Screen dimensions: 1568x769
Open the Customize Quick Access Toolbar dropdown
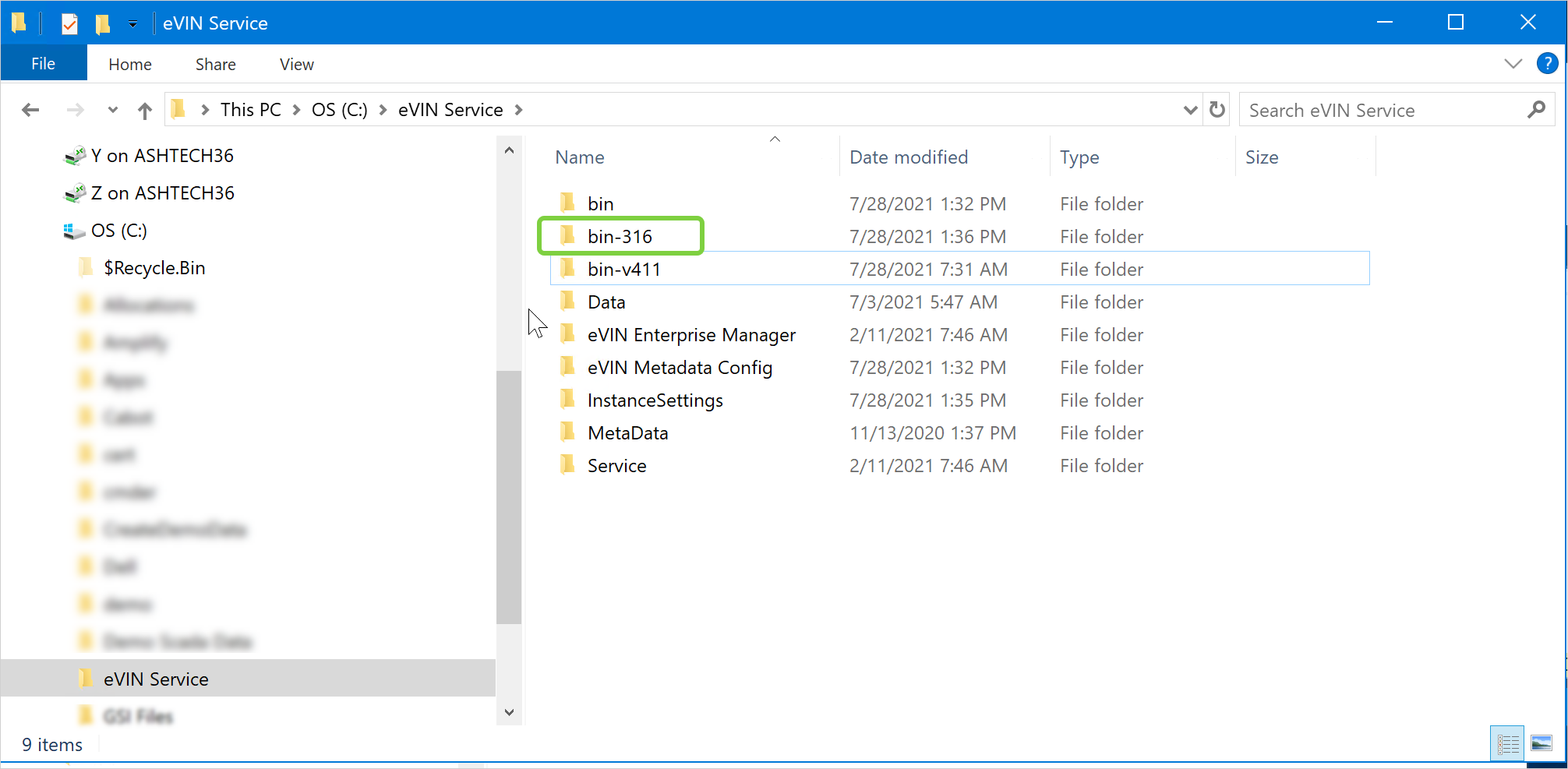133,23
